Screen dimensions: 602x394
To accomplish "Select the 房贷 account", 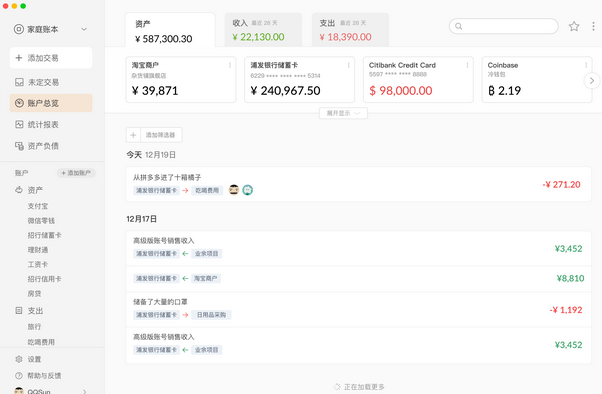I will coord(34,293).
